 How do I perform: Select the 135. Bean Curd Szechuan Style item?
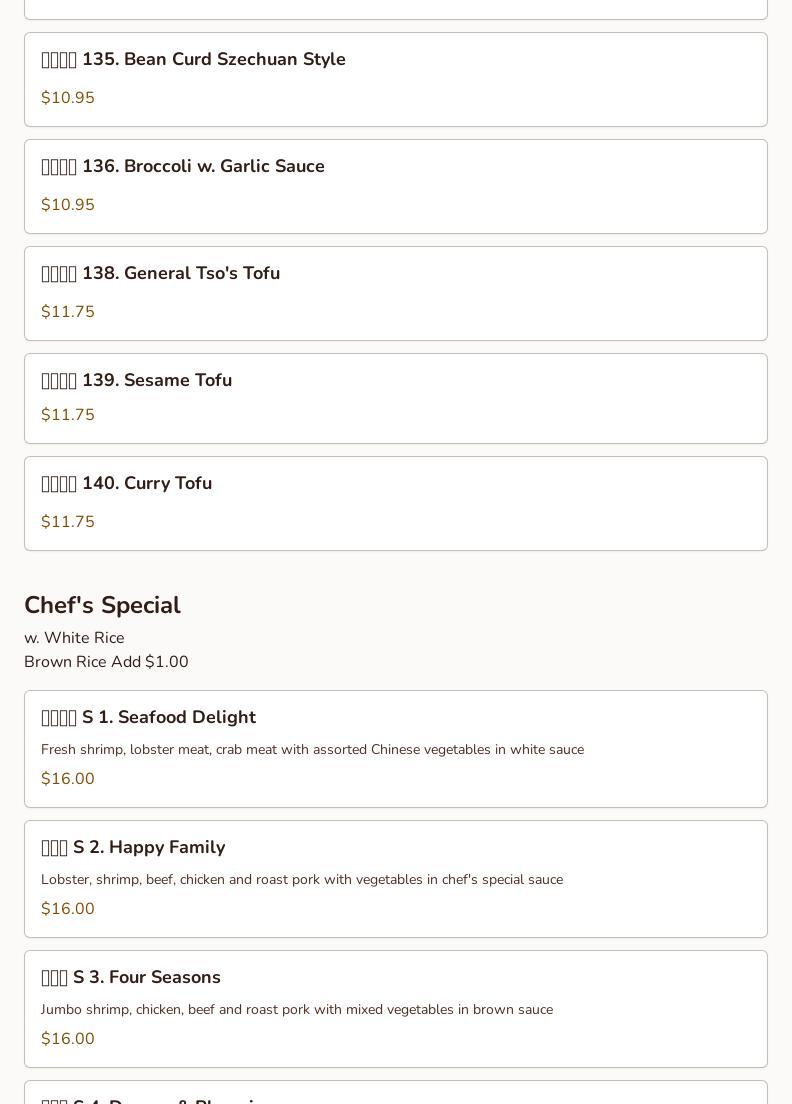(396, 80)
